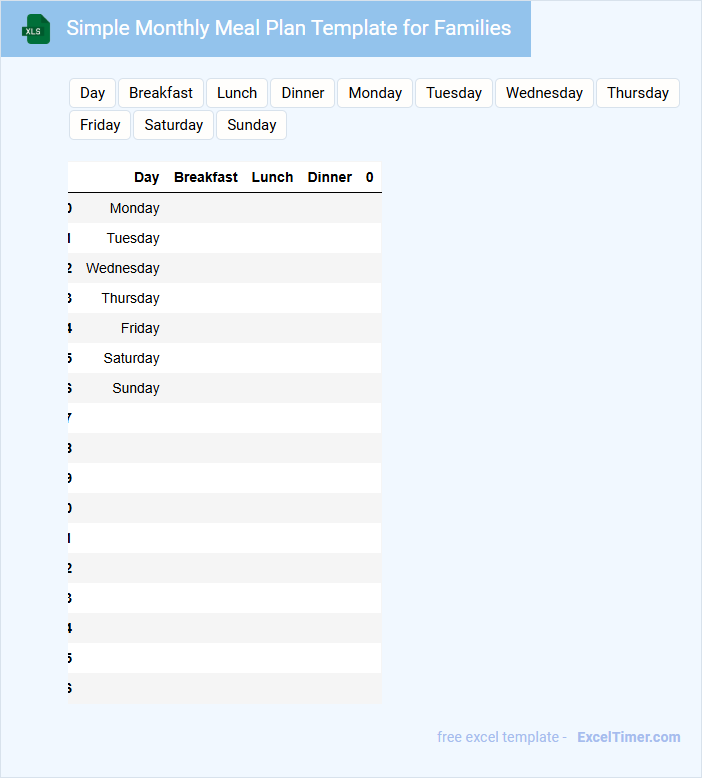Choose the Friday tag button
Screen dimensions: 702x778
(x=100, y=125)
